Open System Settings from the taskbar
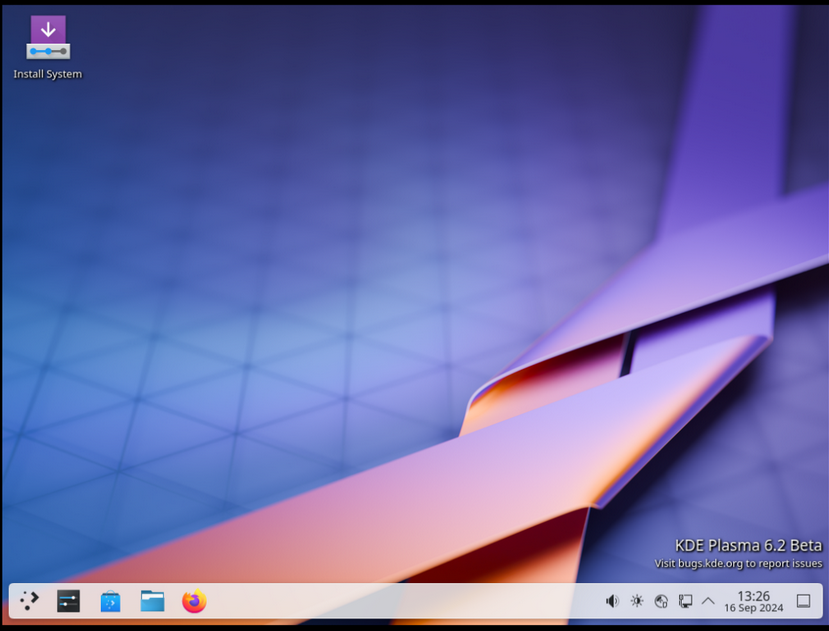829x631 pixels. pyautogui.click(x=67, y=601)
